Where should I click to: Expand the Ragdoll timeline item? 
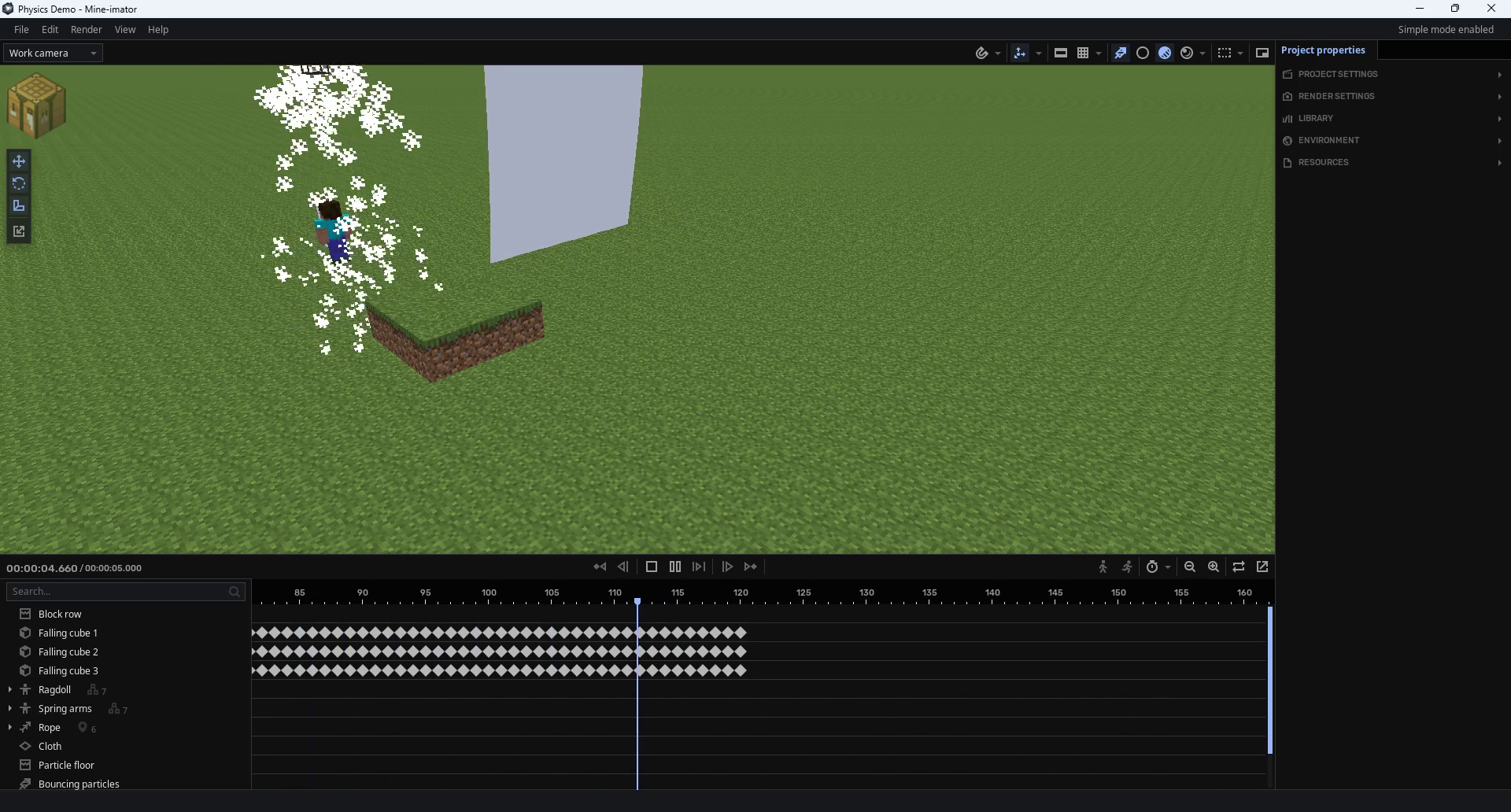point(9,689)
